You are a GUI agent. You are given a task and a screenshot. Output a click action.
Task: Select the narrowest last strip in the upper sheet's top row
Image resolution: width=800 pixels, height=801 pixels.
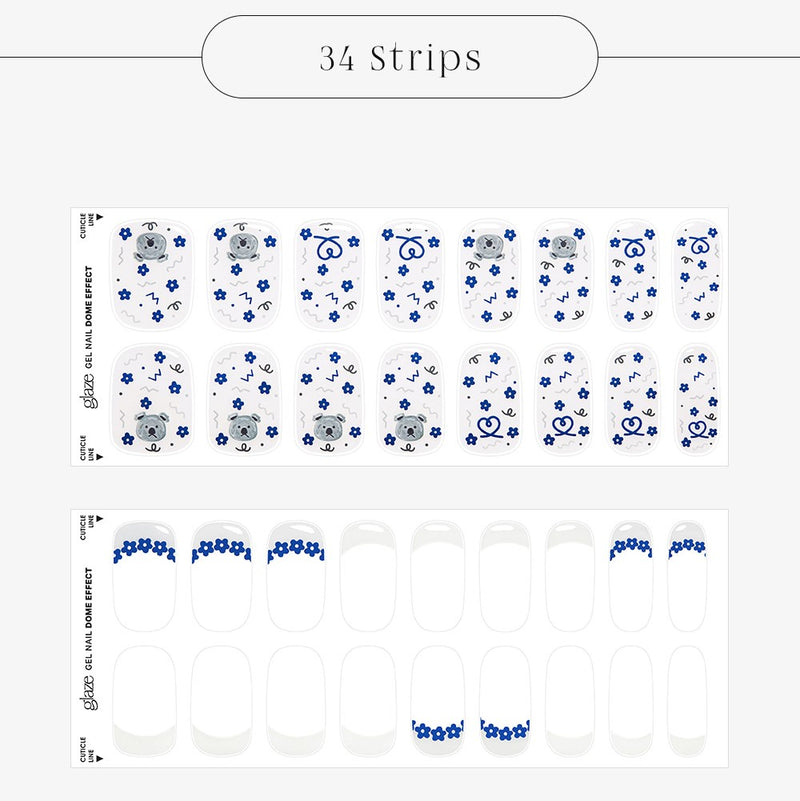697,276
